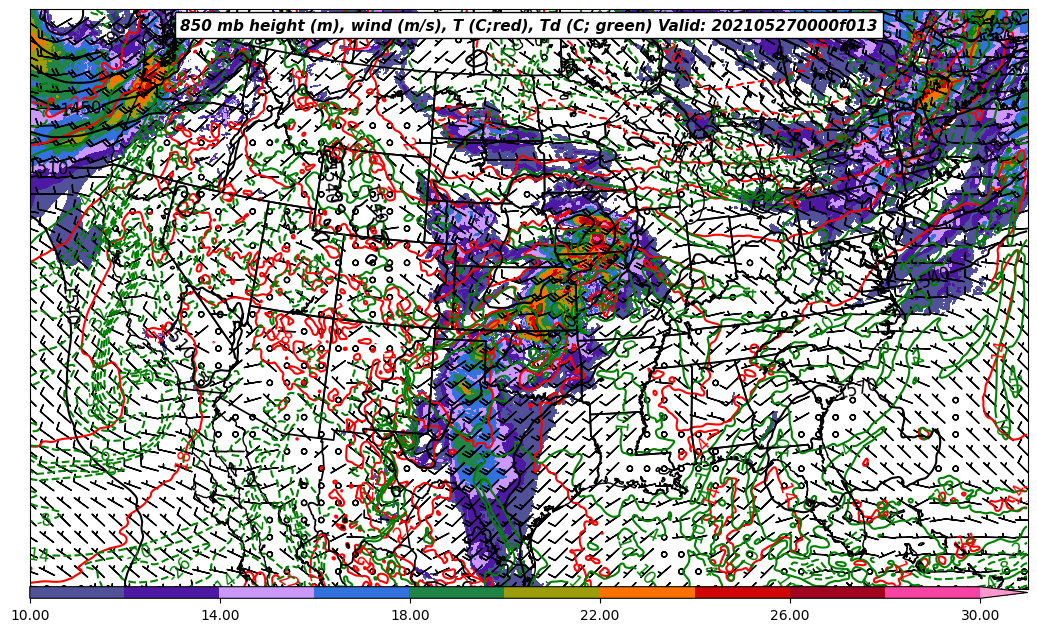The width and height of the screenshot is (1037, 632).
Task: Click the 1450 height contour label
Action: click(80, 108)
